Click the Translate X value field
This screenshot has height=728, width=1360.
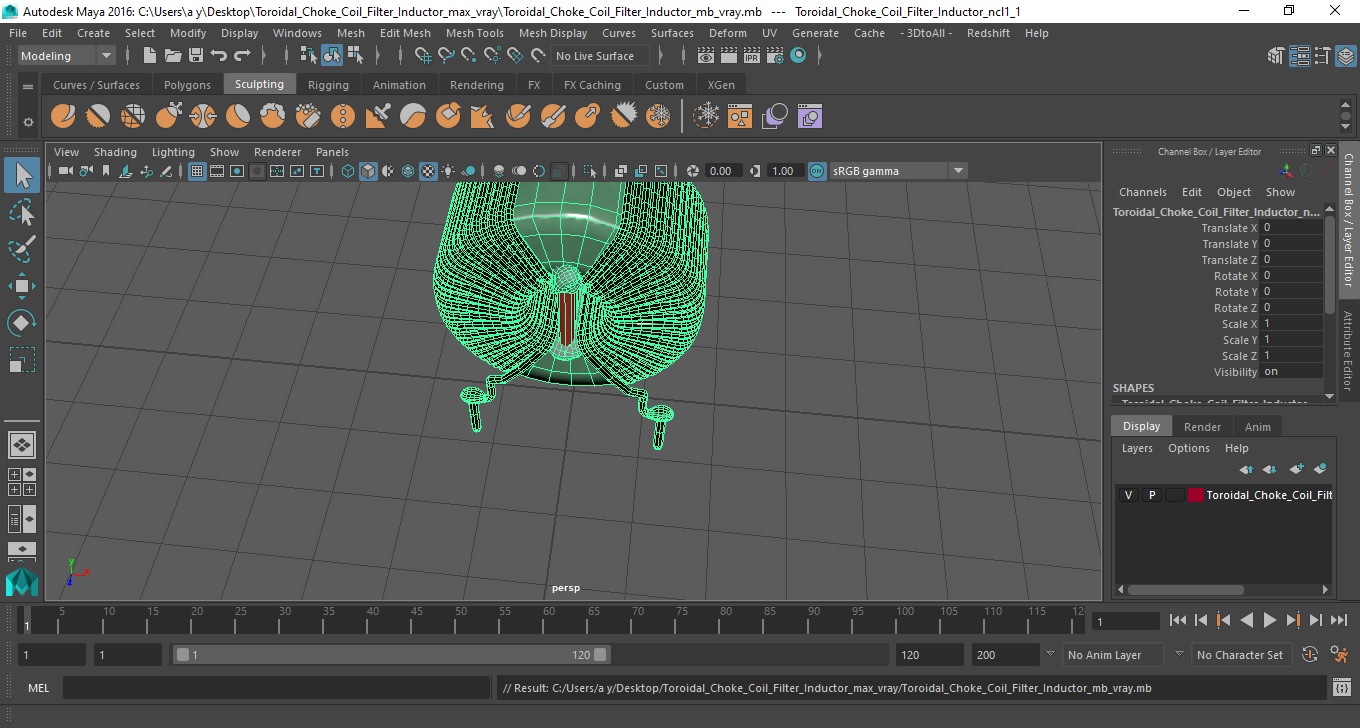[x=1291, y=228]
